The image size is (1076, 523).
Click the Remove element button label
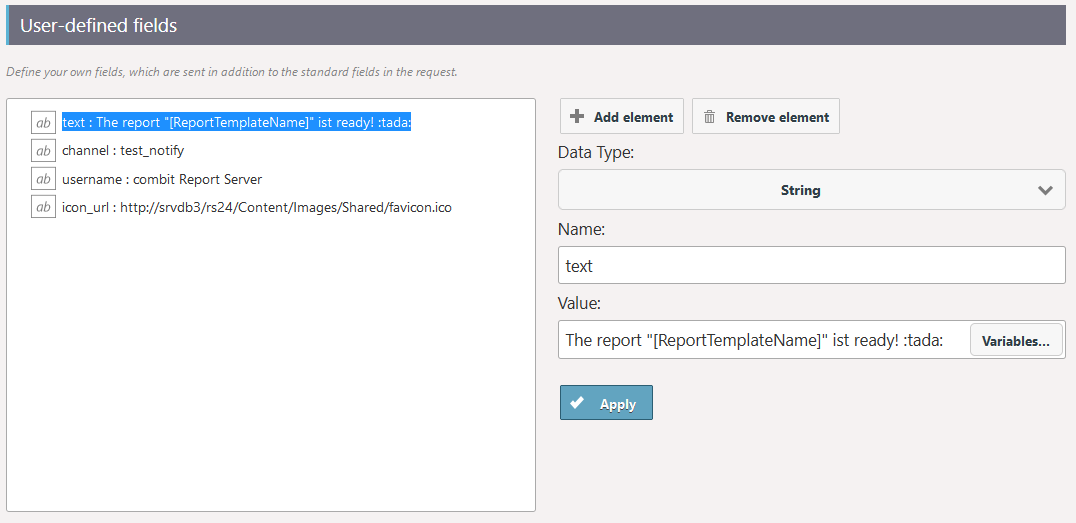[777, 117]
